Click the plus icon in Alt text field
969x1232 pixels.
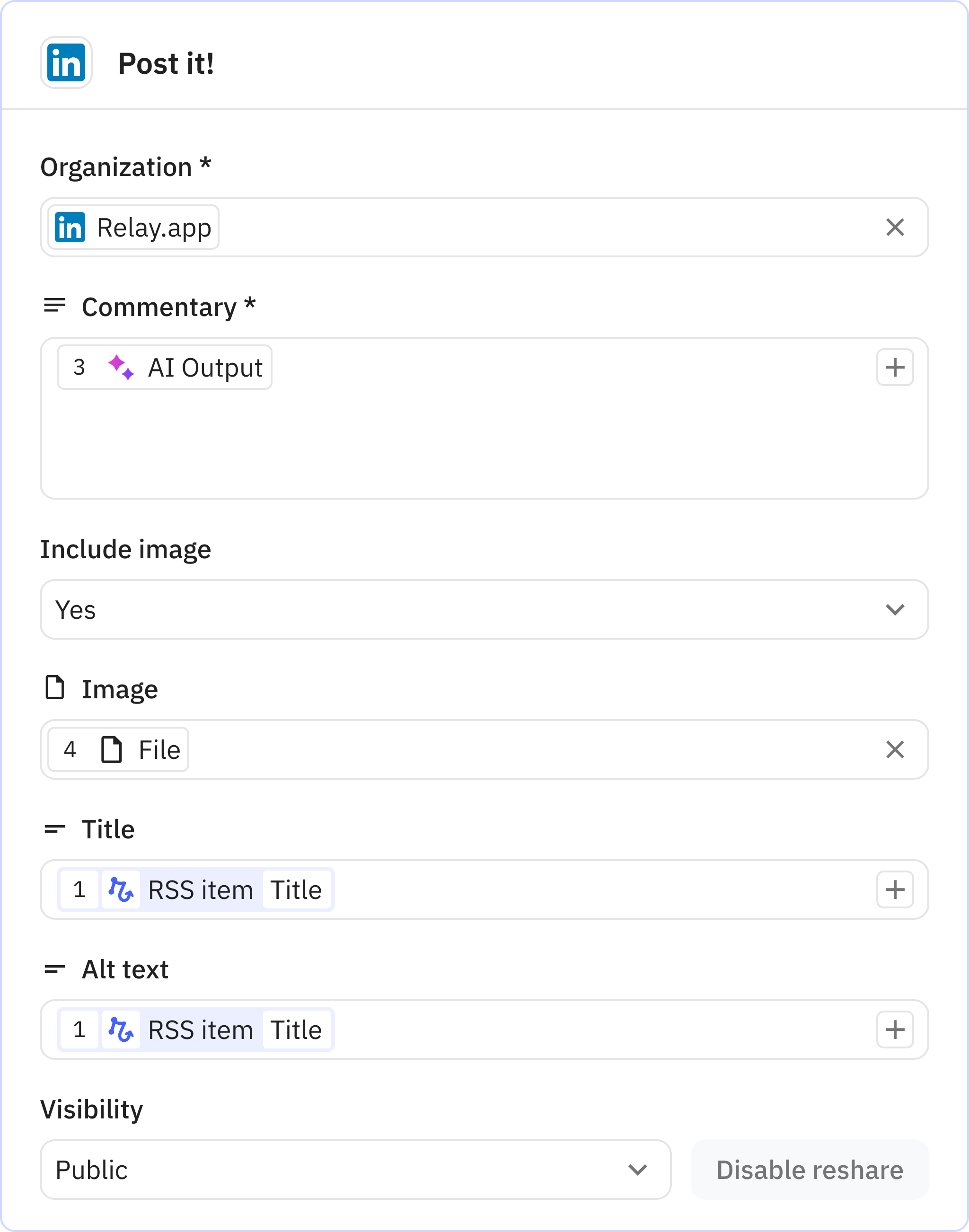[x=895, y=1030]
